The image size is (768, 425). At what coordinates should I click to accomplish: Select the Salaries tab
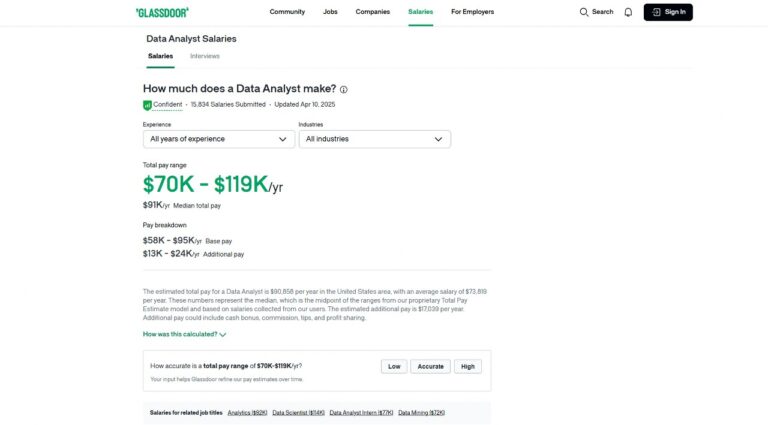point(160,56)
